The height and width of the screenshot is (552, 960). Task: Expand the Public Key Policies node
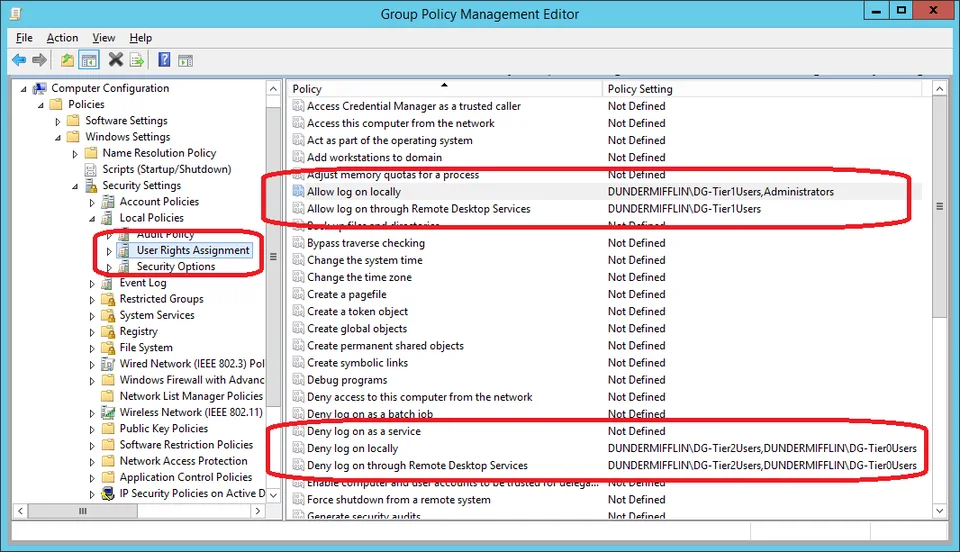click(x=92, y=430)
